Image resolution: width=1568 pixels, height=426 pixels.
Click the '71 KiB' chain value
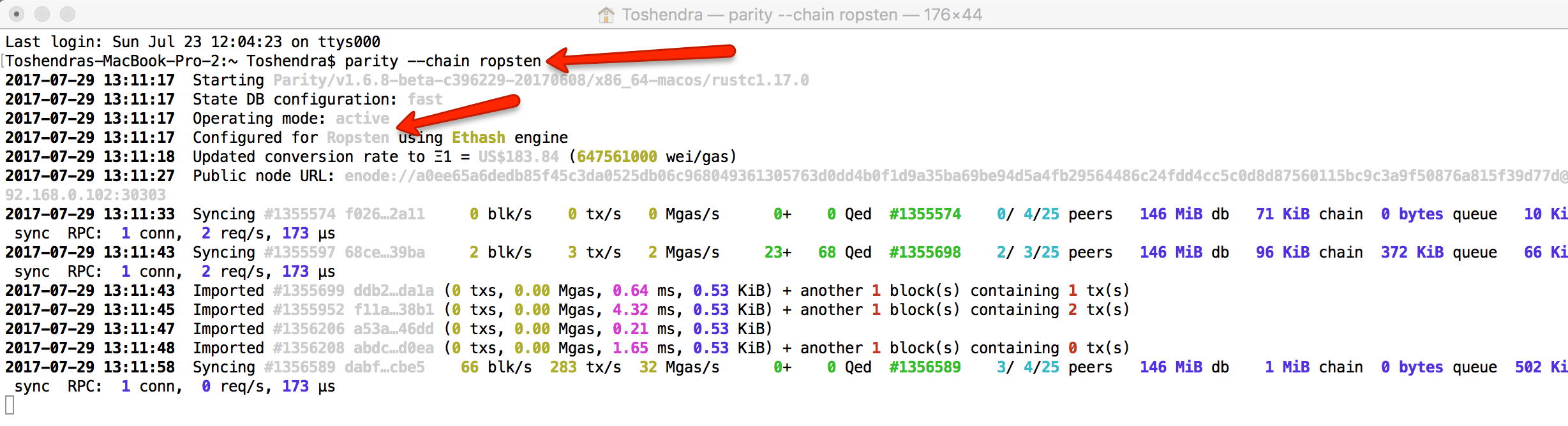tap(1283, 214)
